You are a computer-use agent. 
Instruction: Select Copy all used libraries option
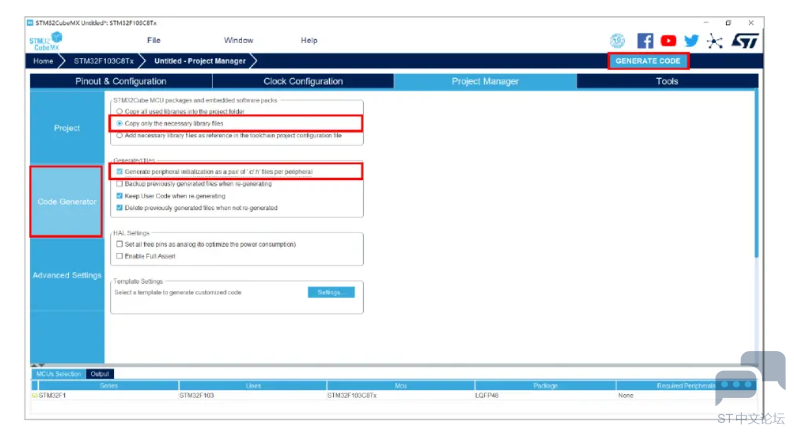tap(120, 112)
